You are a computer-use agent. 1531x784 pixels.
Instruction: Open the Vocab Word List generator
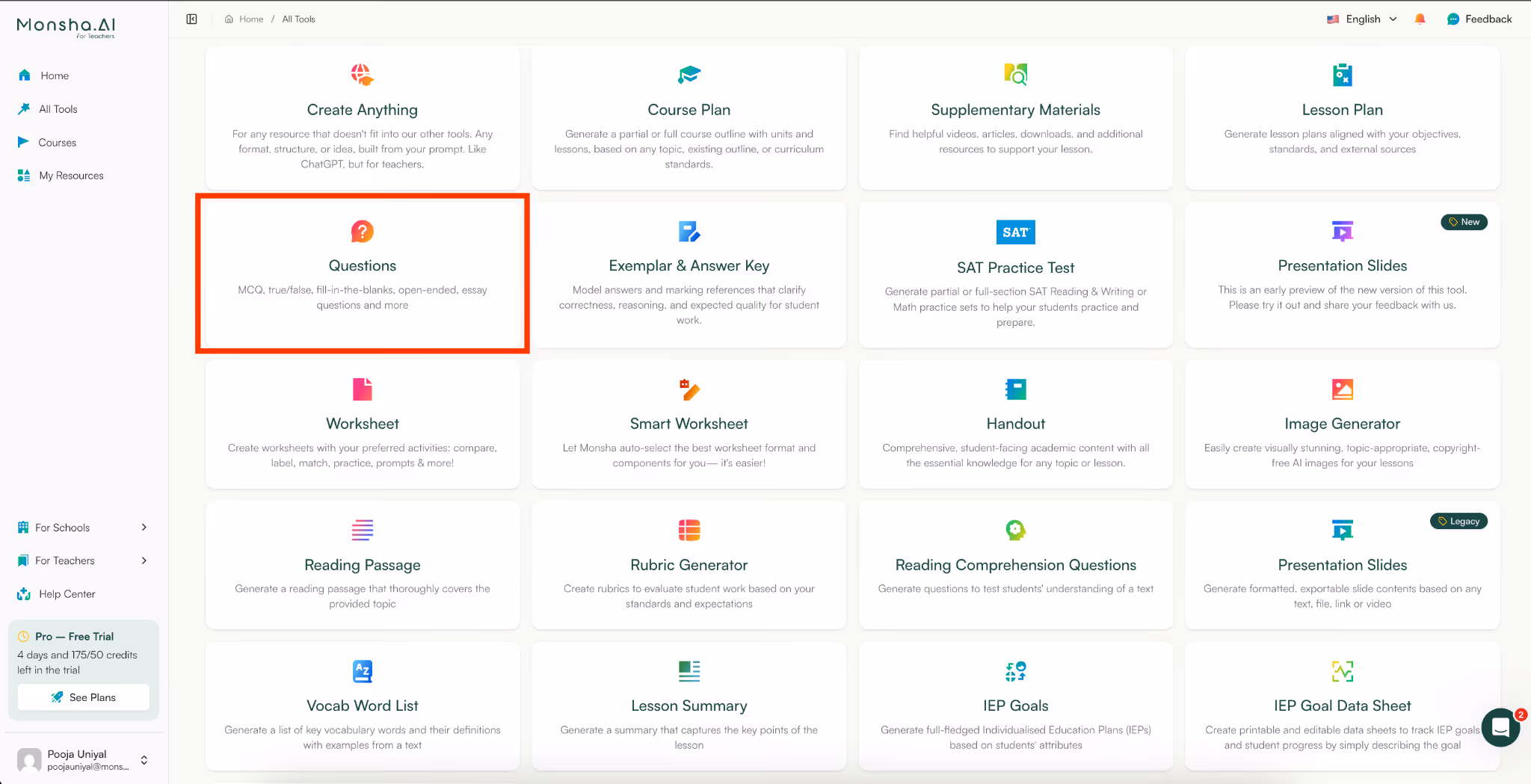(x=362, y=706)
